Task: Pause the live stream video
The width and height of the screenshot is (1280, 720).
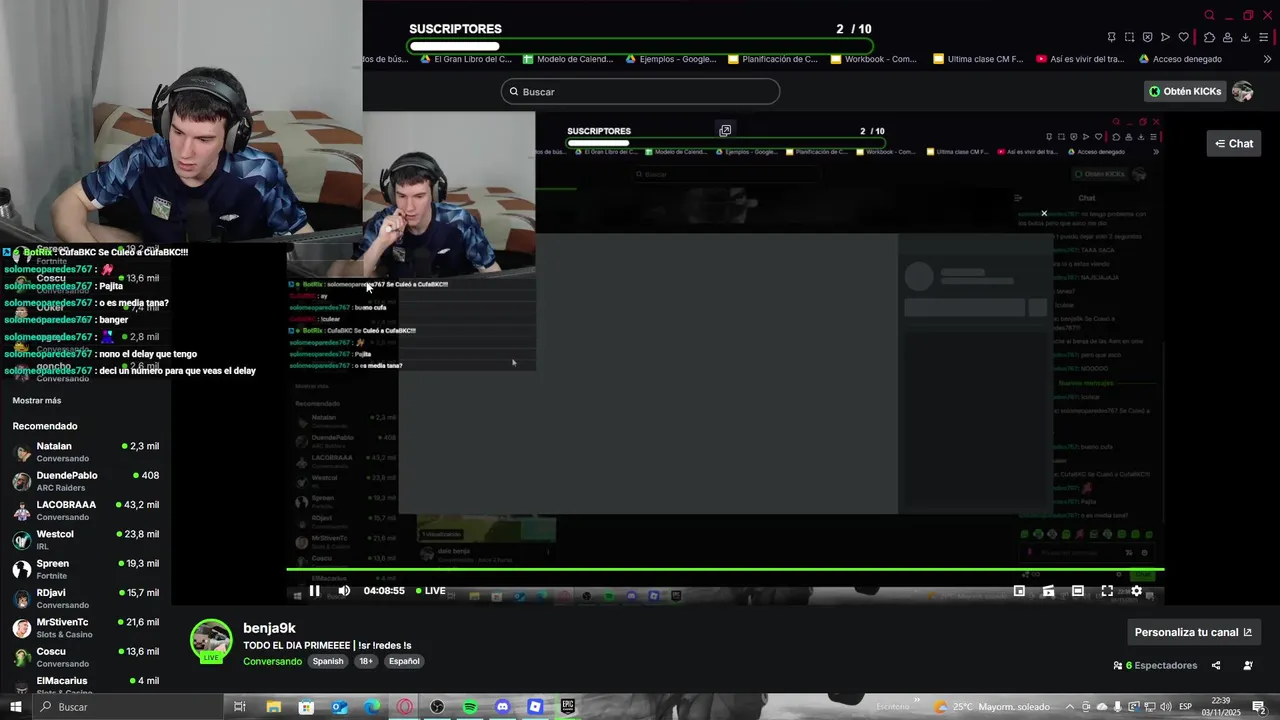Action: click(x=314, y=591)
